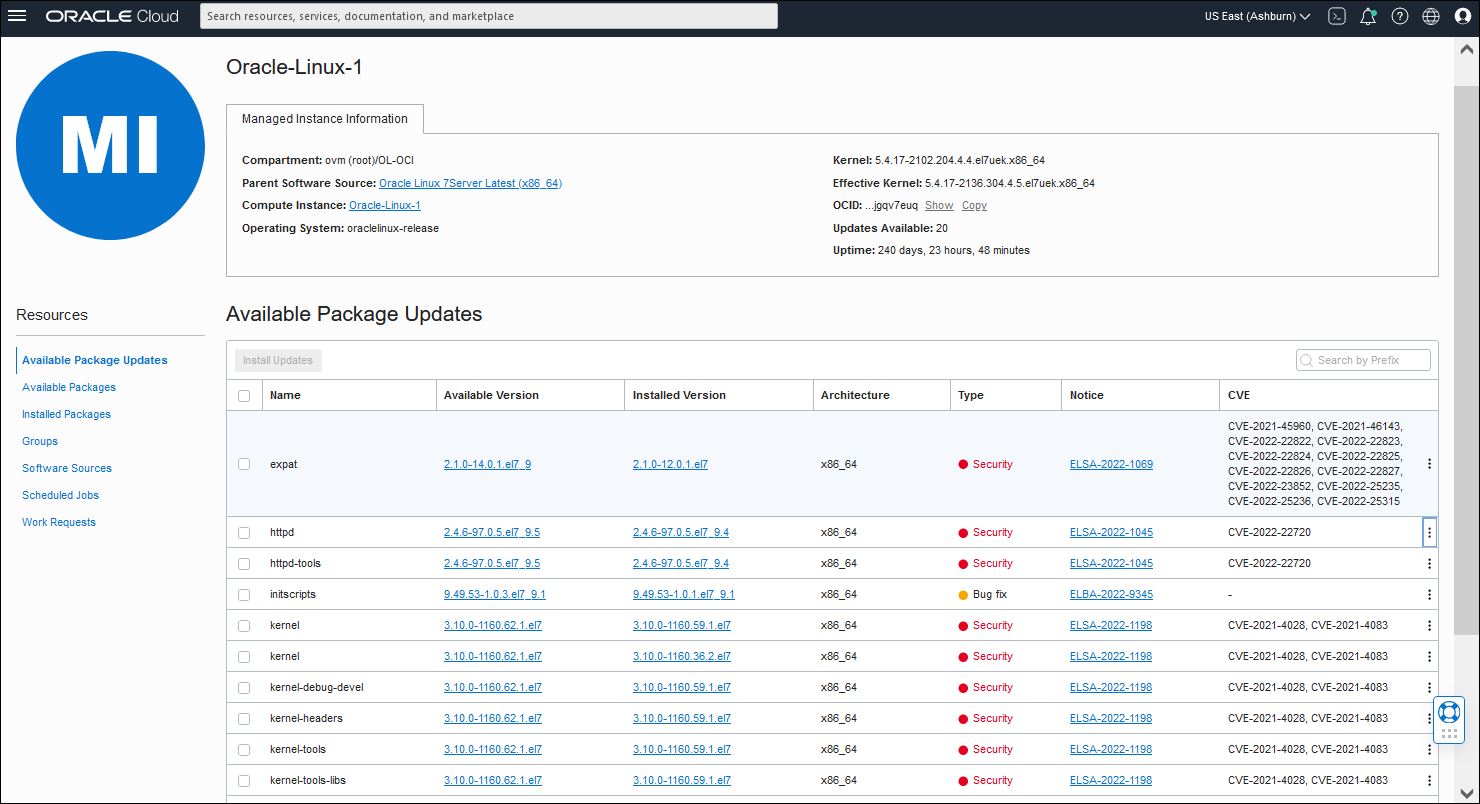Click the right-side vertical scrollbar
The height and width of the screenshot is (804, 1480).
[x=1467, y=400]
